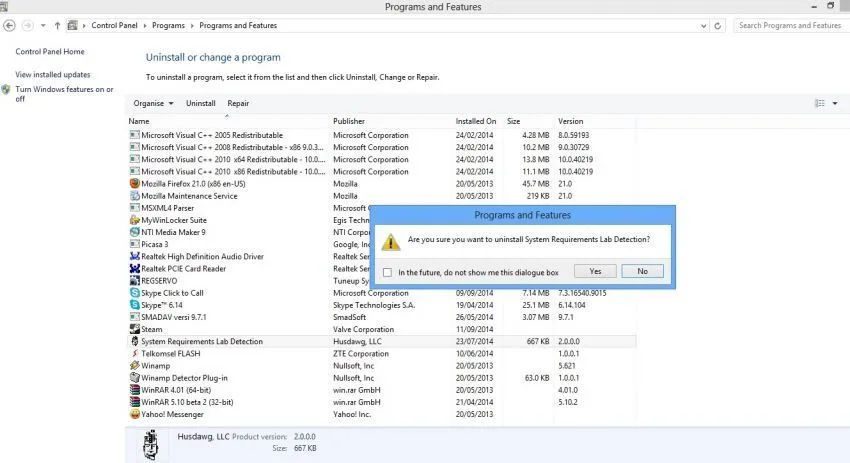Click the Forward navigation arrow
The height and width of the screenshot is (463, 850).
[x=27, y=25]
